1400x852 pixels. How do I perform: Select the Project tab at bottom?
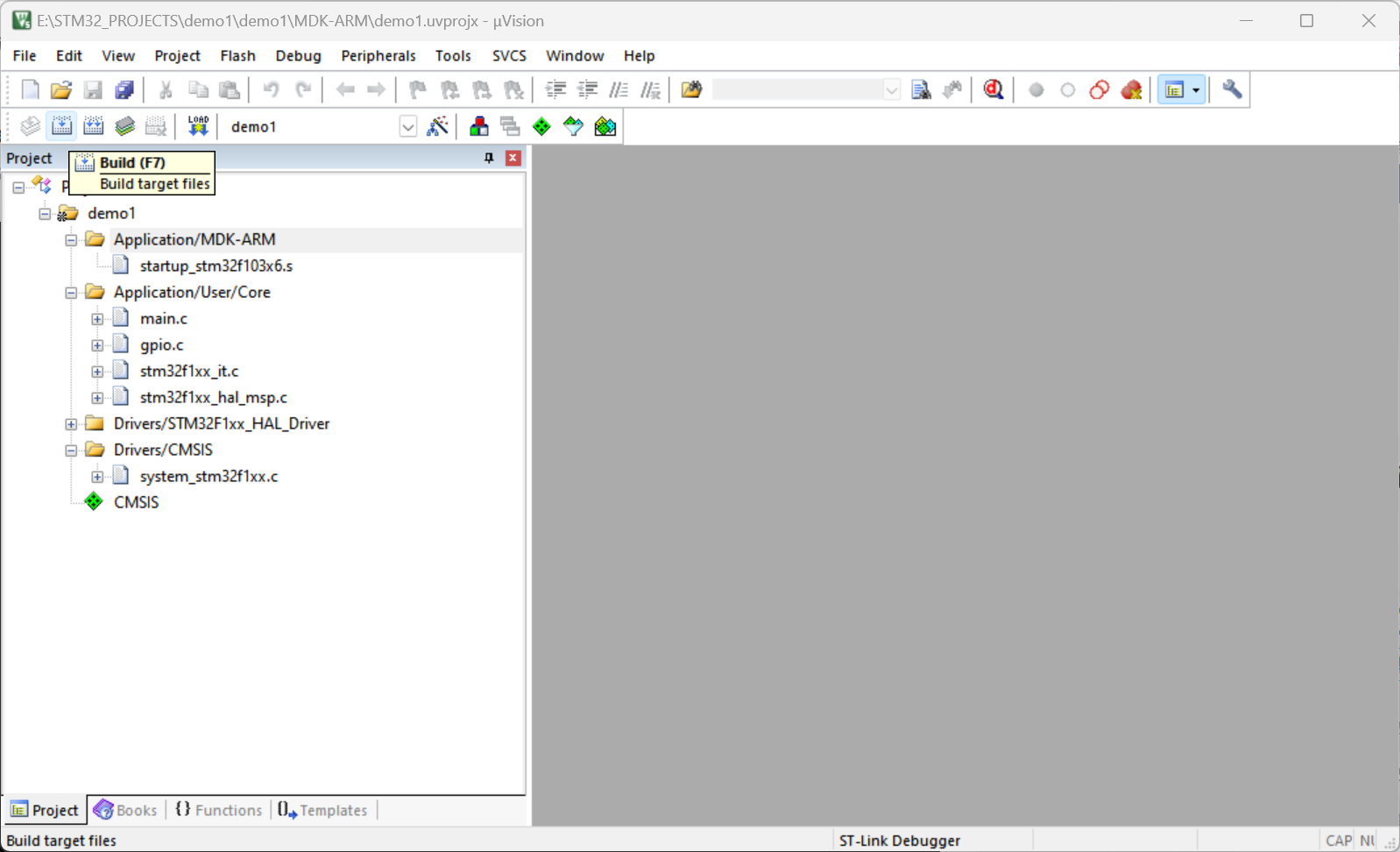(45, 810)
